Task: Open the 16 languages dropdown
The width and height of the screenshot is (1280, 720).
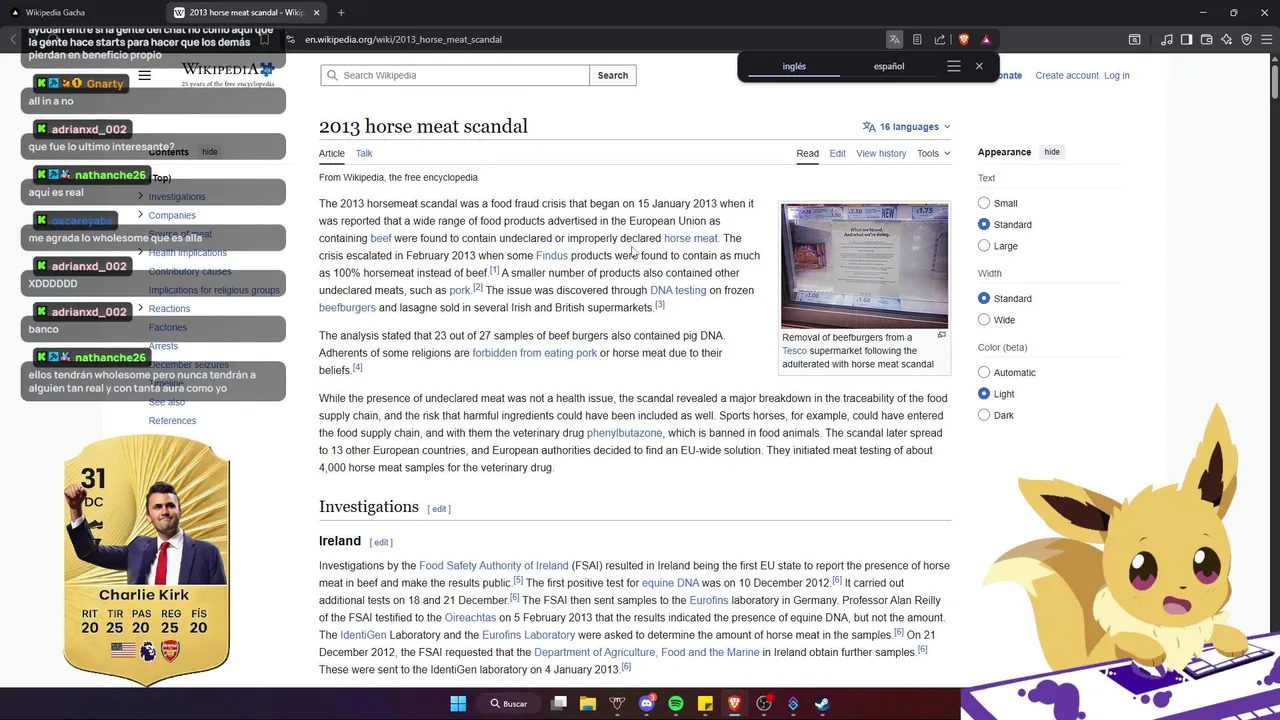Action: point(906,127)
